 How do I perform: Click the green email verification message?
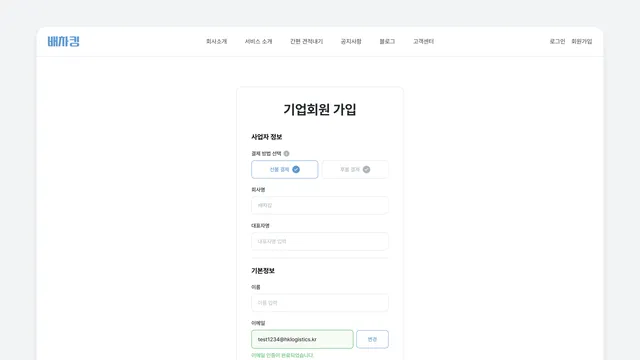coord(282,356)
